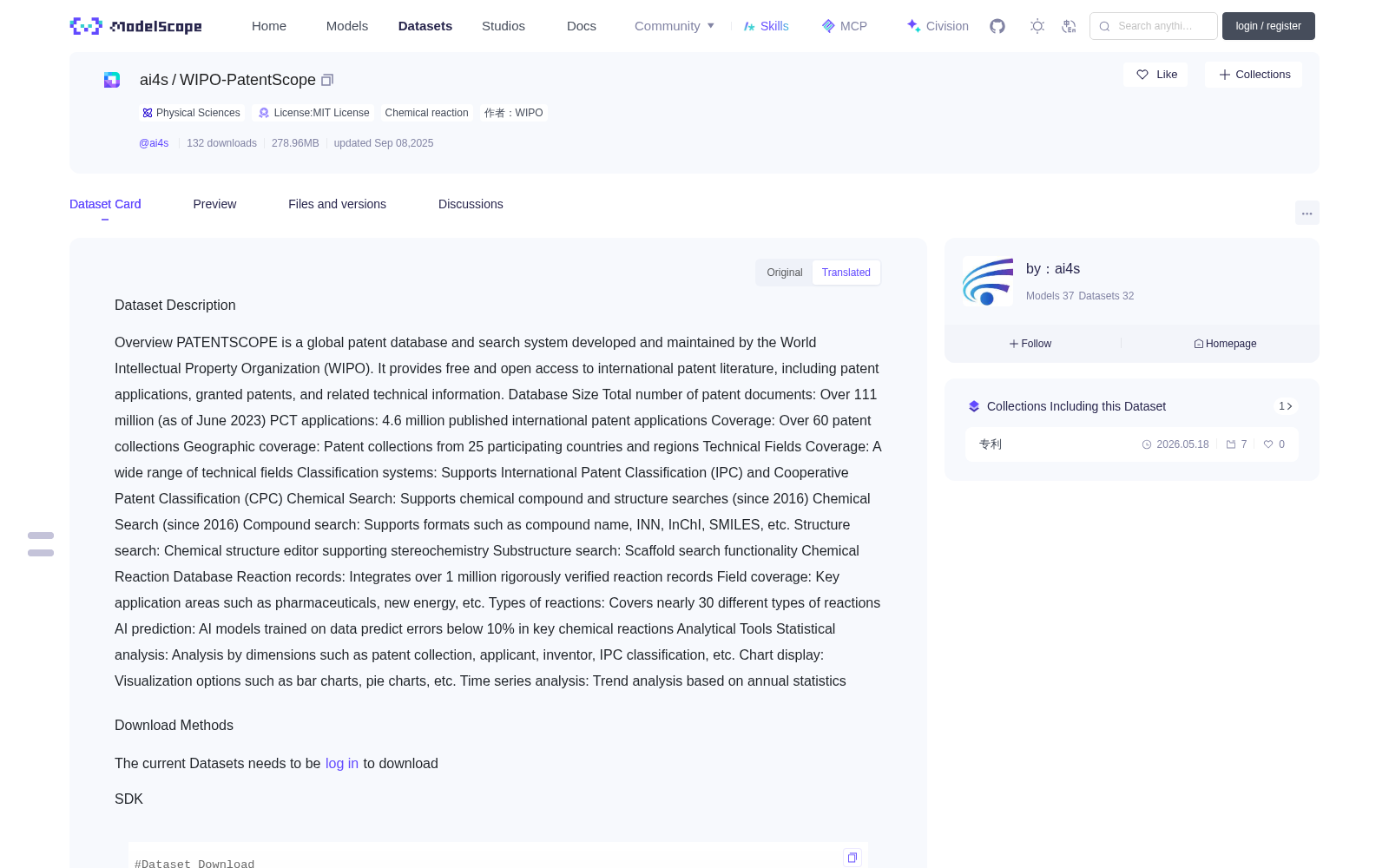The width and height of the screenshot is (1389, 868).
Task: Click the License:MIT License tag
Action: coord(313,113)
